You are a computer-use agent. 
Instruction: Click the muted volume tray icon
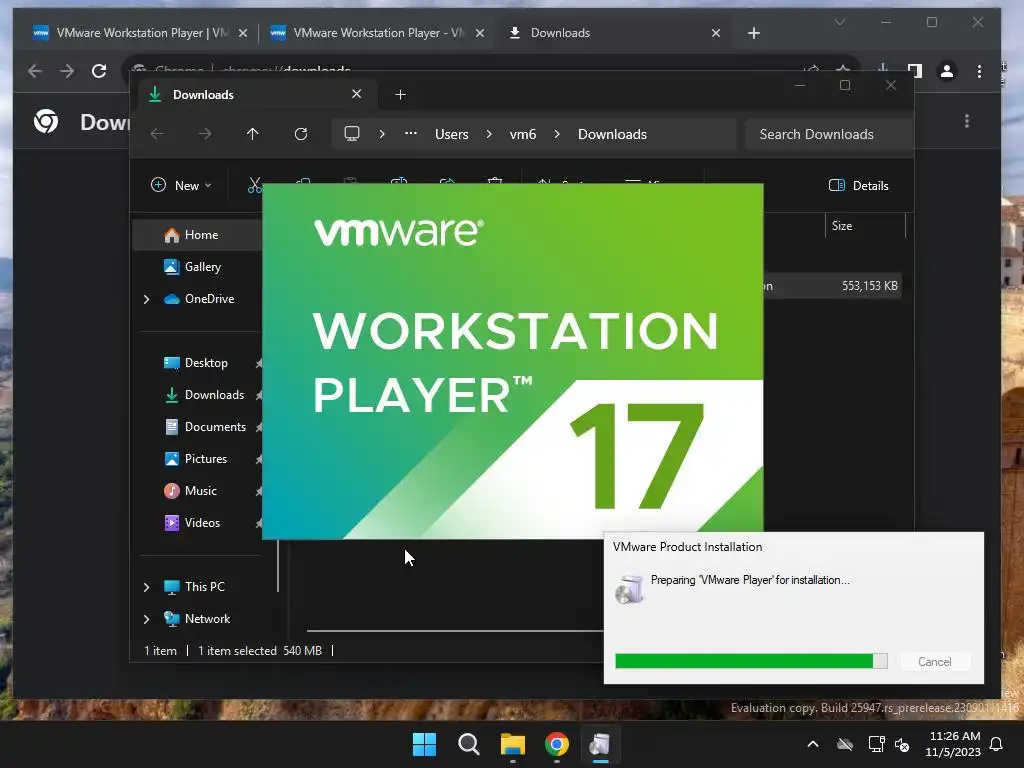[902, 744]
